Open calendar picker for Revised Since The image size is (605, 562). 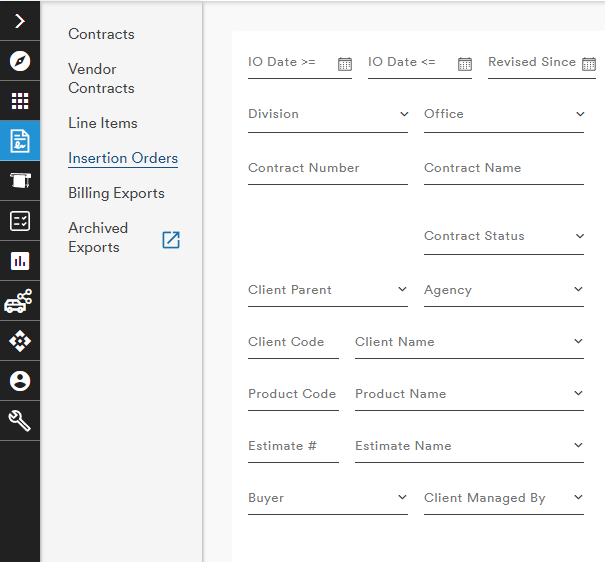point(589,64)
